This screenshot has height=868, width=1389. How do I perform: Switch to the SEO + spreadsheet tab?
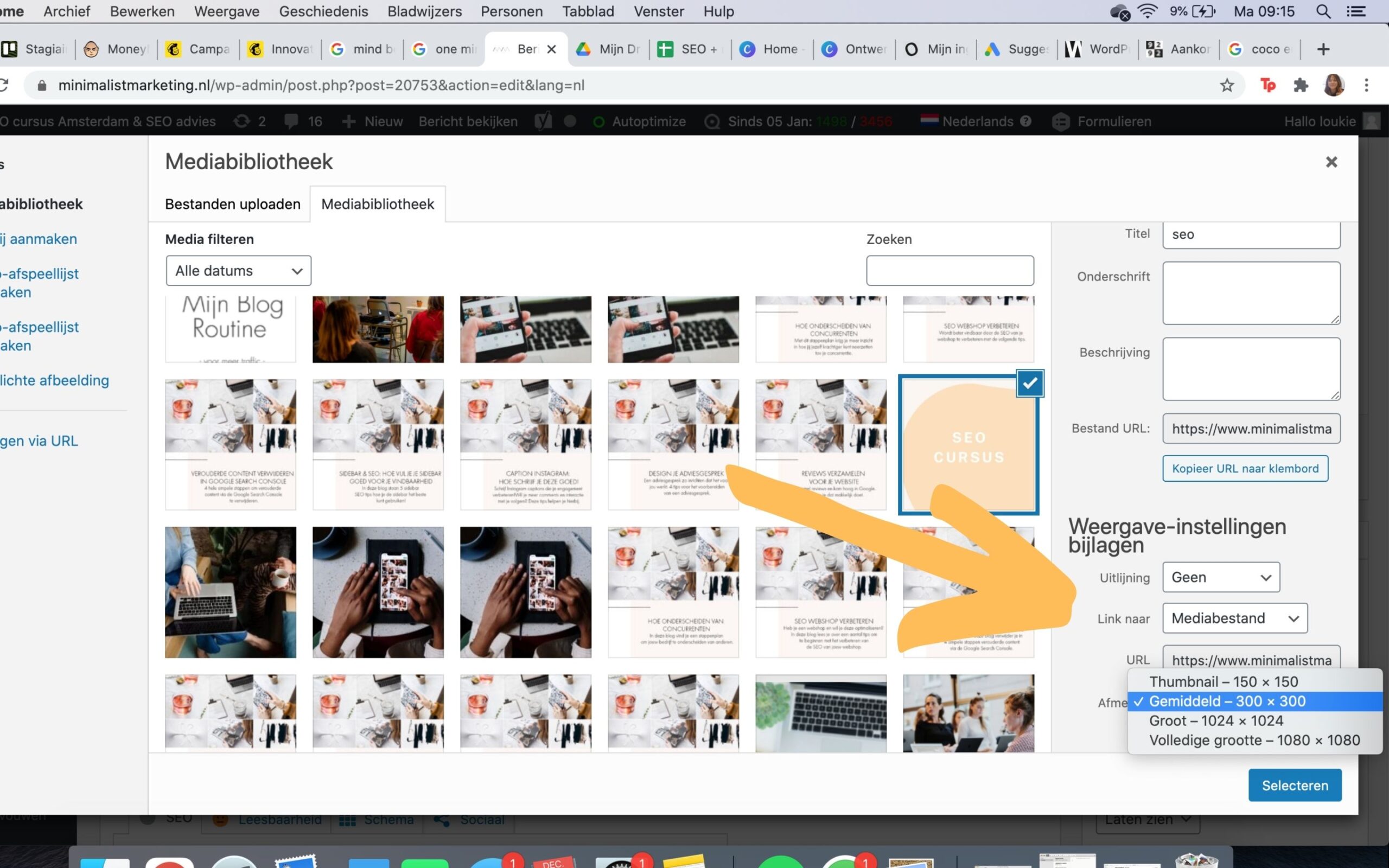coord(691,49)
